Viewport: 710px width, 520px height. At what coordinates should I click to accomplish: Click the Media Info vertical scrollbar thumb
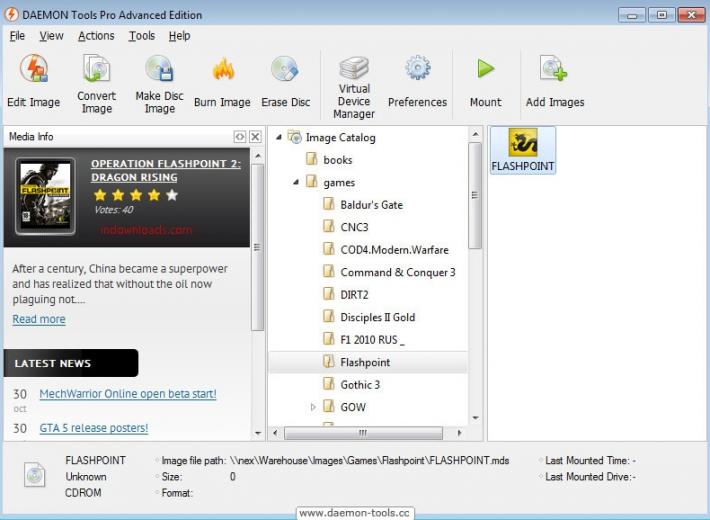tap(257, 247)
